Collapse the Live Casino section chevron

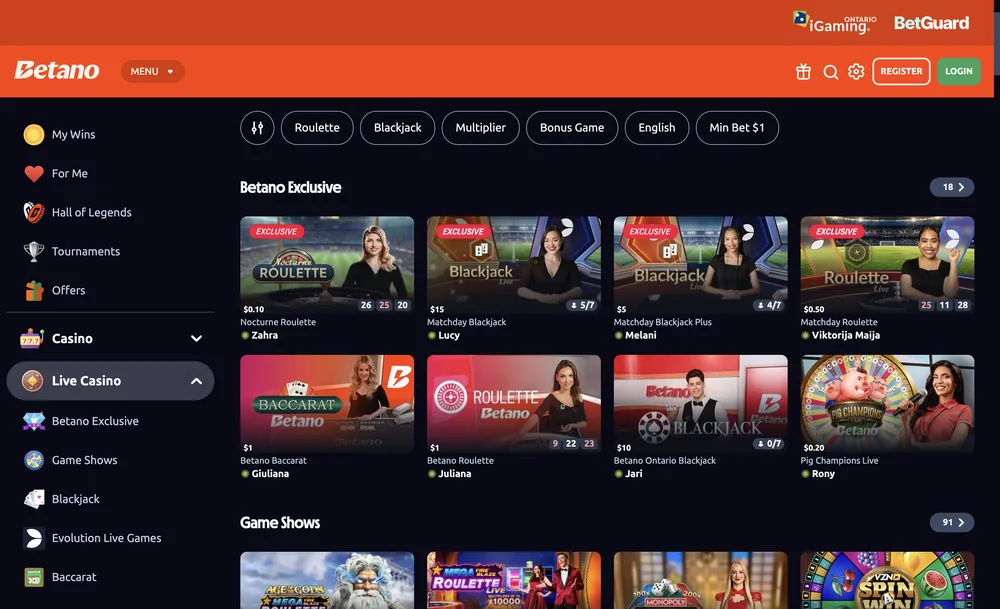[x=196, y=381]
